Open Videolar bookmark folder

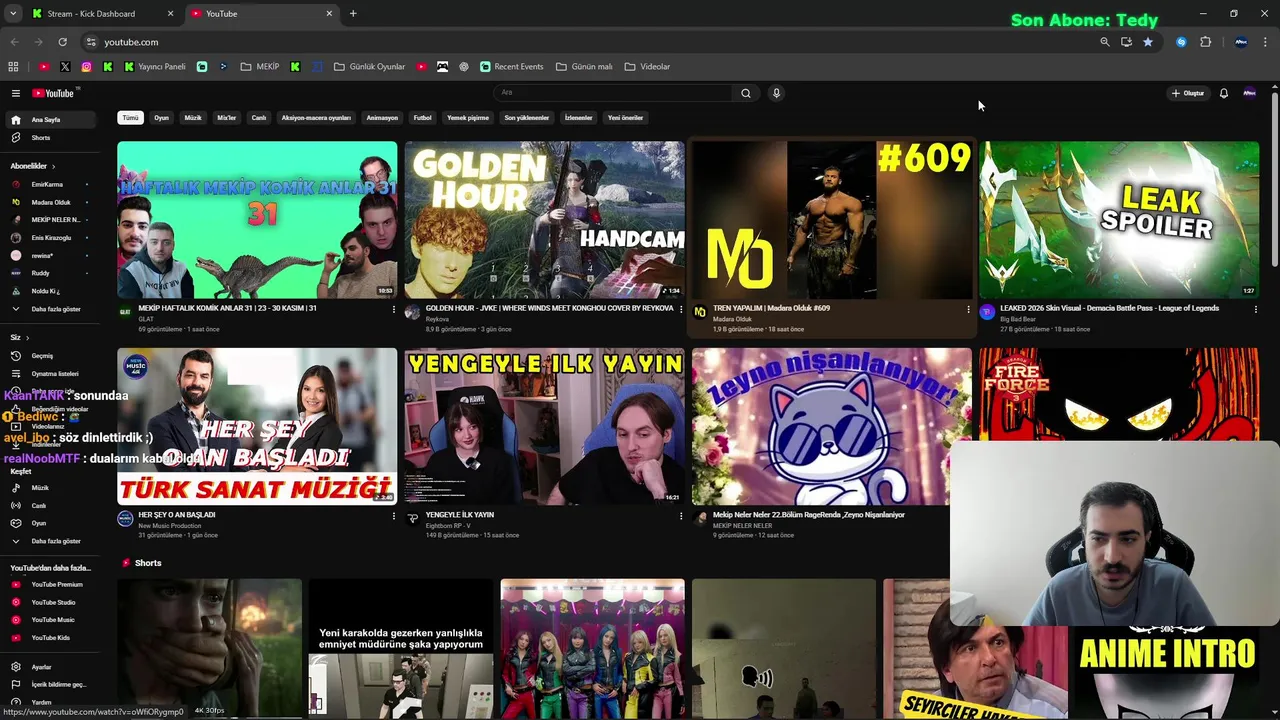click(647, 67)
